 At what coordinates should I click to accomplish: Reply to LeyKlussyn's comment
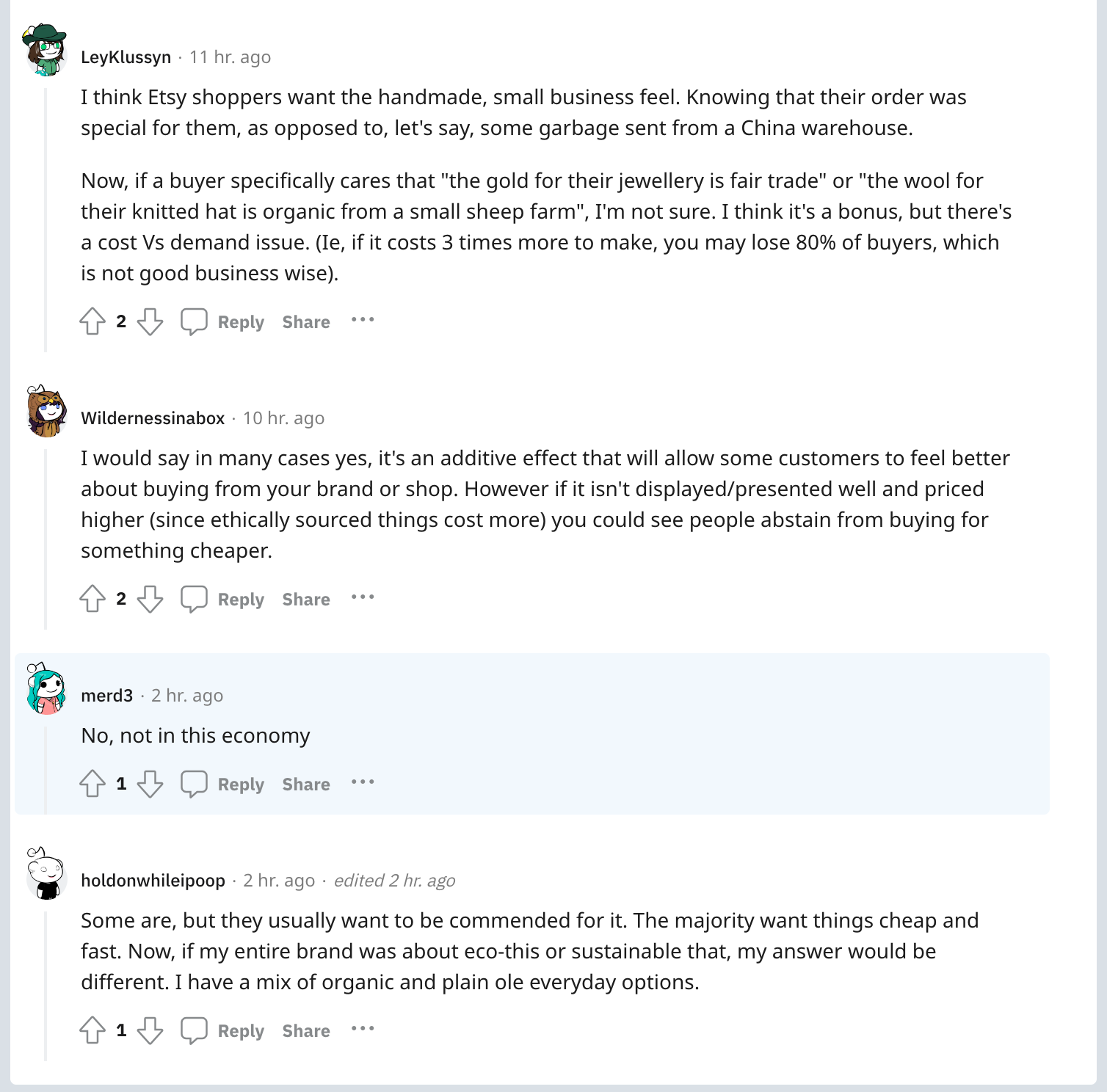pos(240,322)
